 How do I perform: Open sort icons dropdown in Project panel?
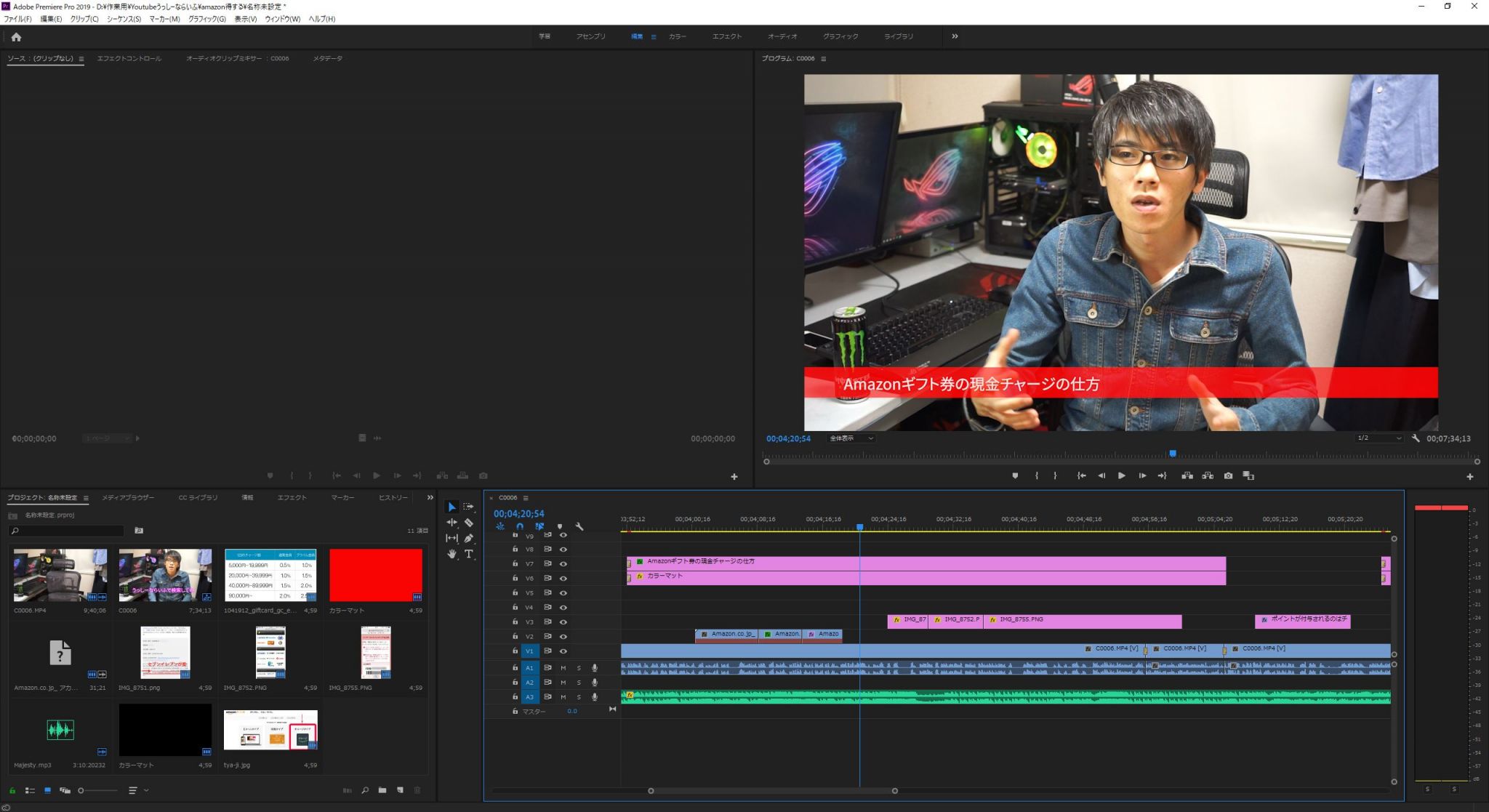(x=138, y=790)
